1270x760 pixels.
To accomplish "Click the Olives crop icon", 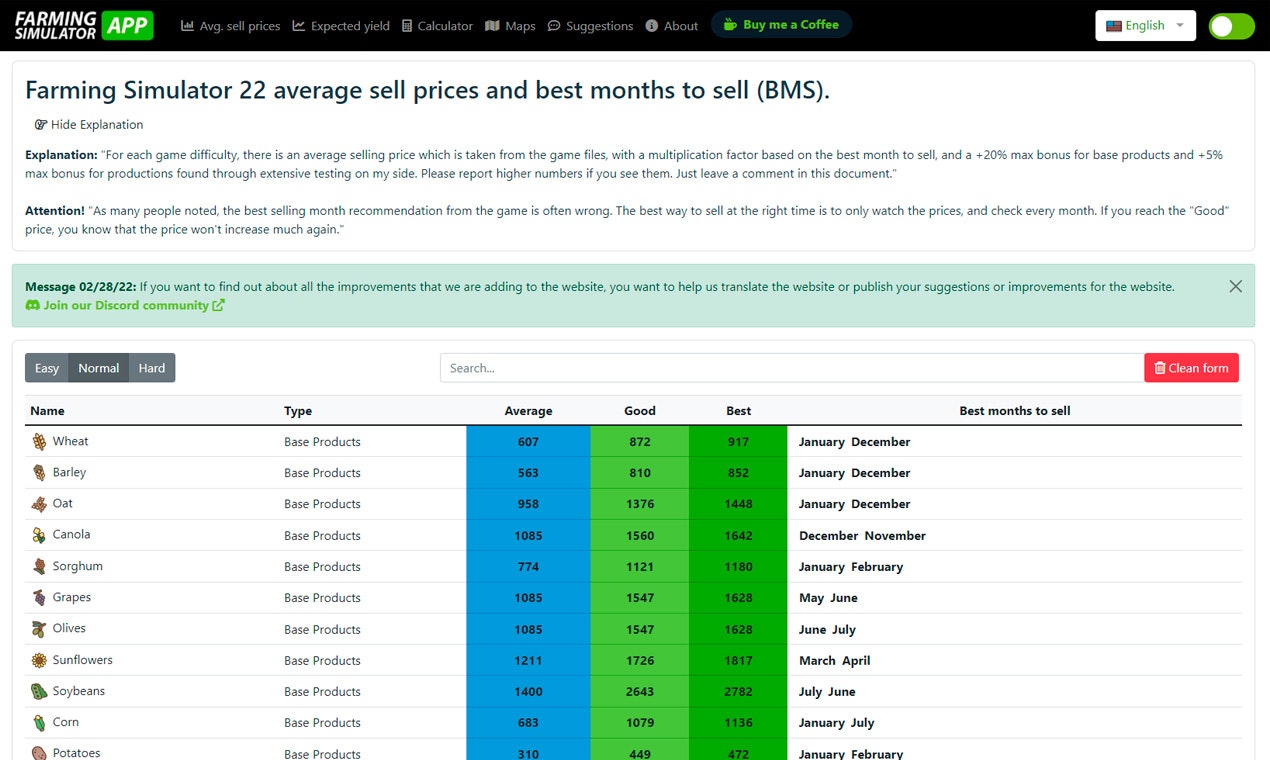I will 39,629.
